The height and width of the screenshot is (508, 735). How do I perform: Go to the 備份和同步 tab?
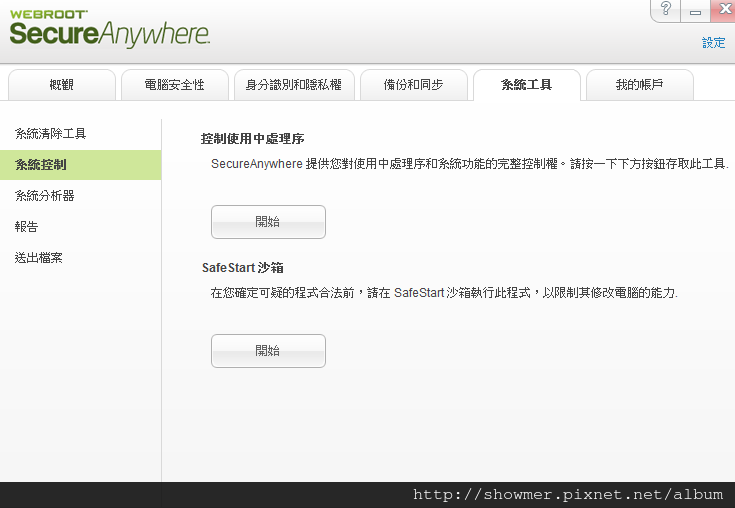click(413, 85)
